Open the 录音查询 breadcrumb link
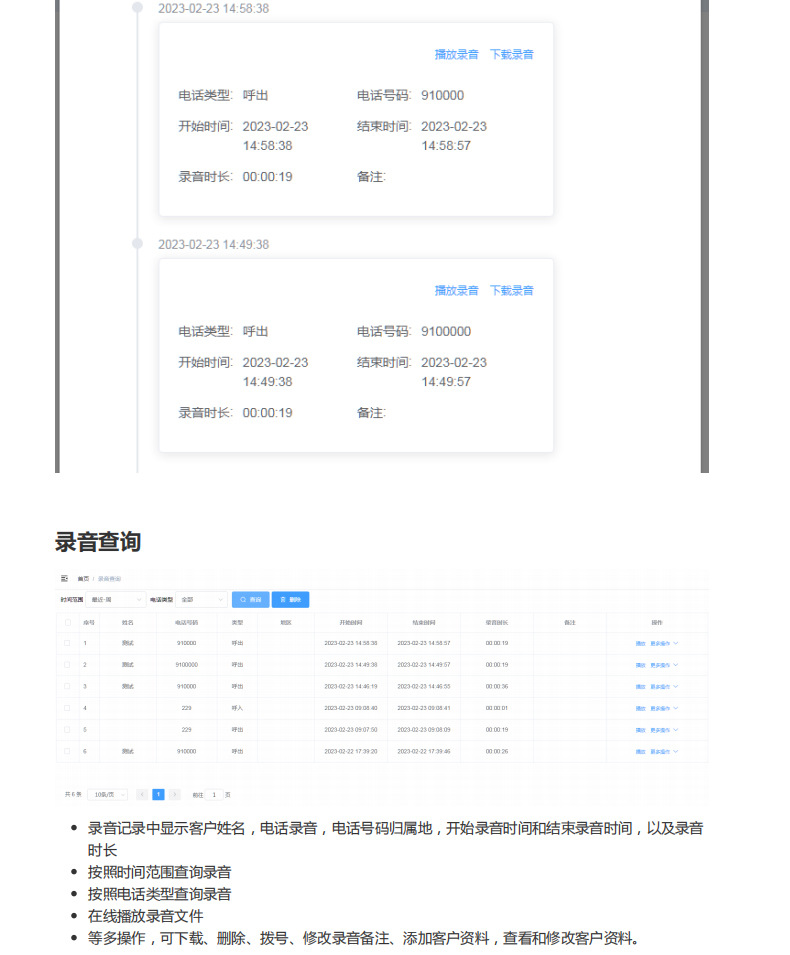The height and width of the screenshot is (955, 790). pos(110,579)
